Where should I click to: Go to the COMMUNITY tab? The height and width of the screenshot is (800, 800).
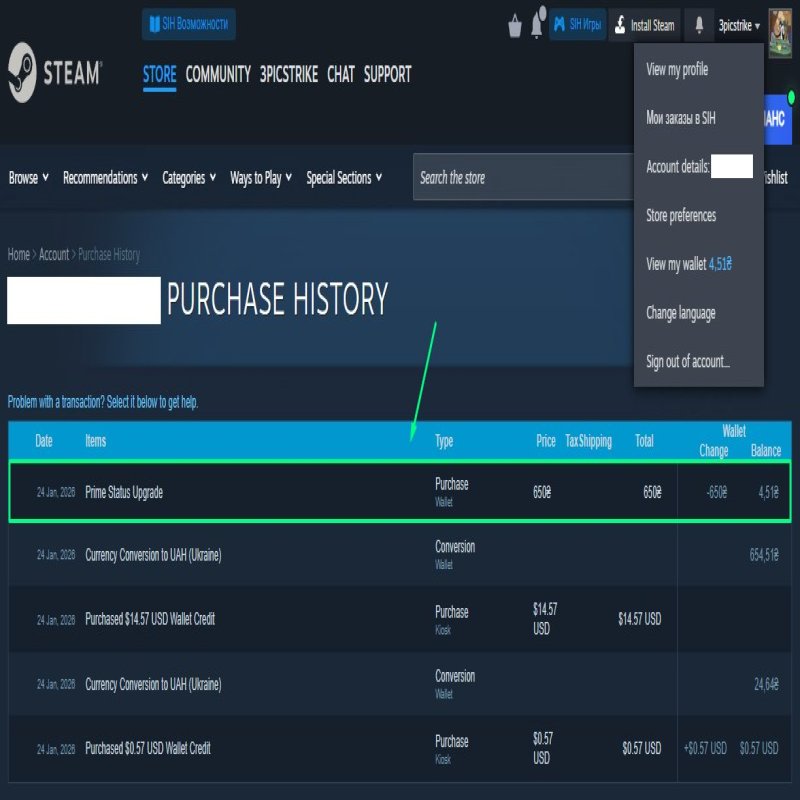click(218, 74)
